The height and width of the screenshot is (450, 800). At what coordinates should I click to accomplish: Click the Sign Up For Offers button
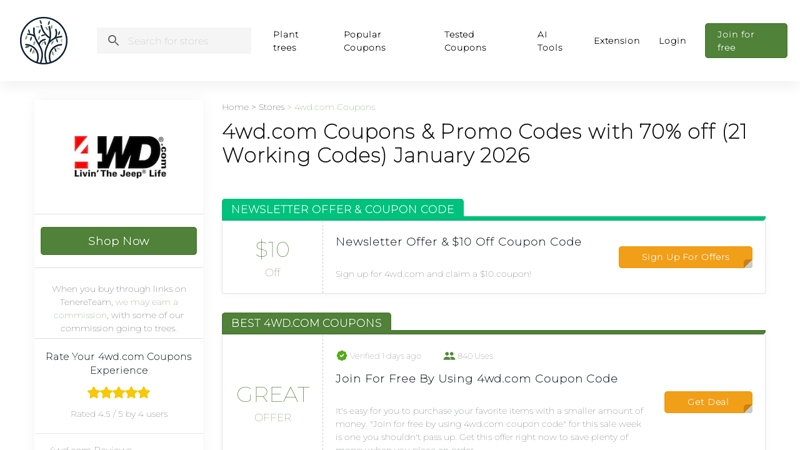685,257
